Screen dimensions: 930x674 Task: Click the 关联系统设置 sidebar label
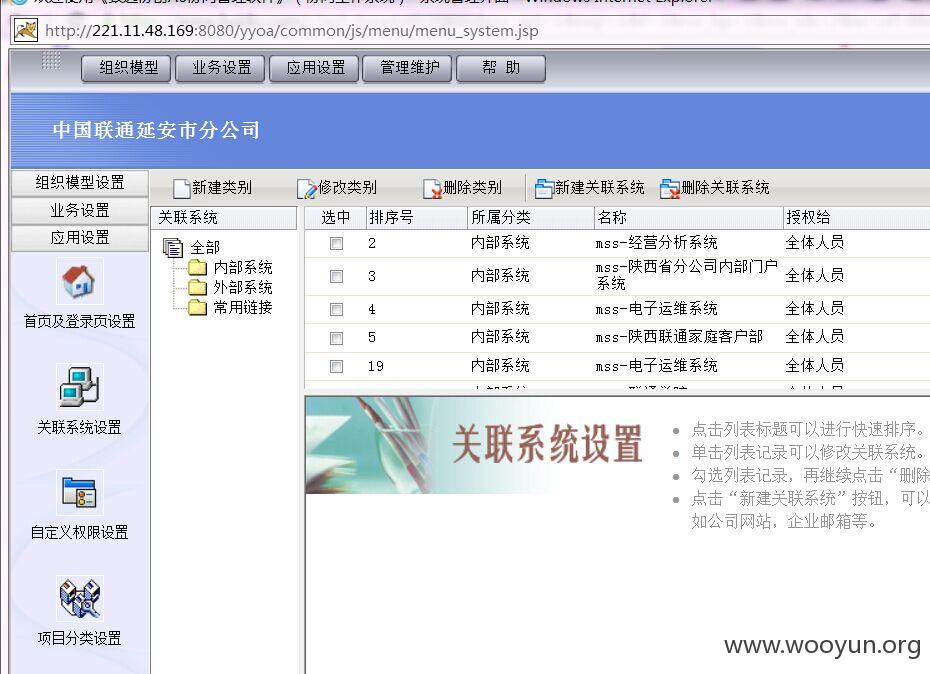click(79, 427)
